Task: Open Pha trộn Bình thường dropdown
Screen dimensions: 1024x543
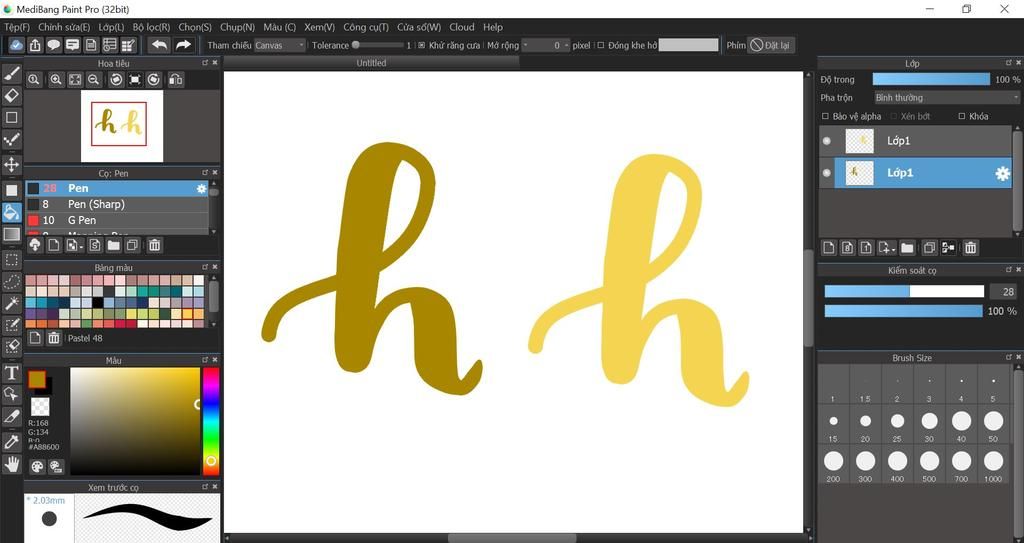Action: (x=946, y=97)
